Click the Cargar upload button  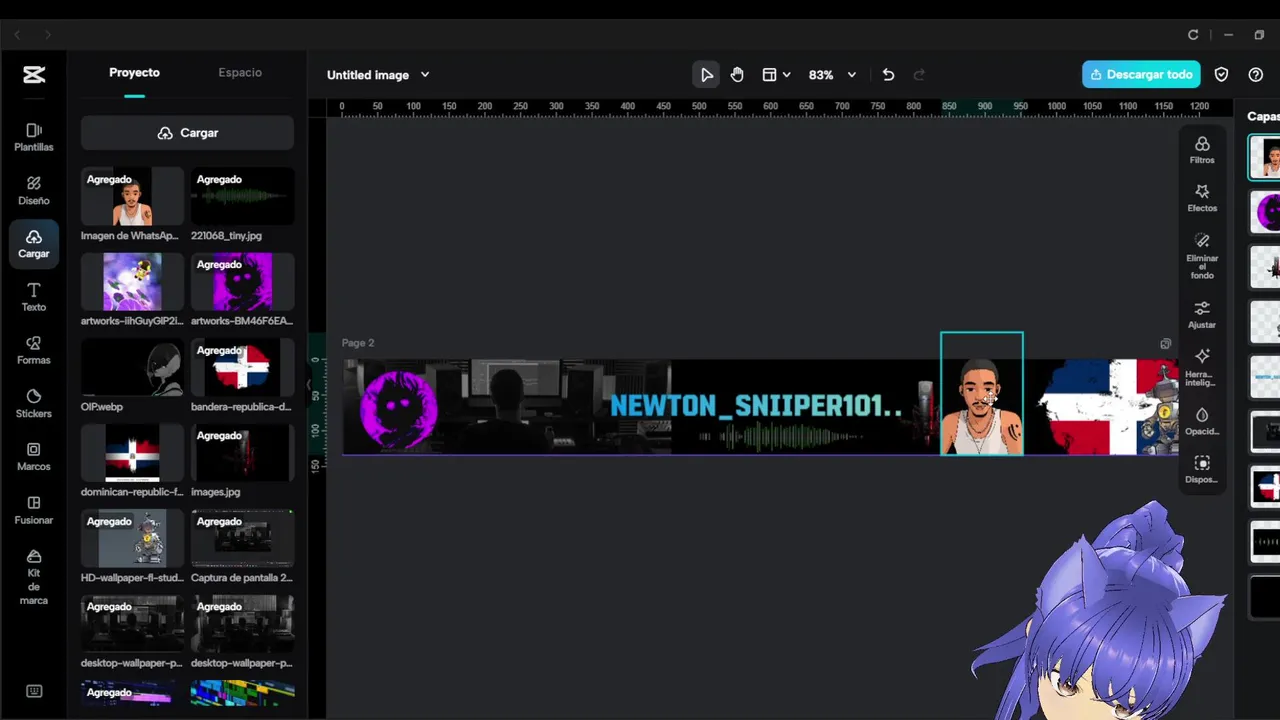pyautogui.click(x=187, y=133)
